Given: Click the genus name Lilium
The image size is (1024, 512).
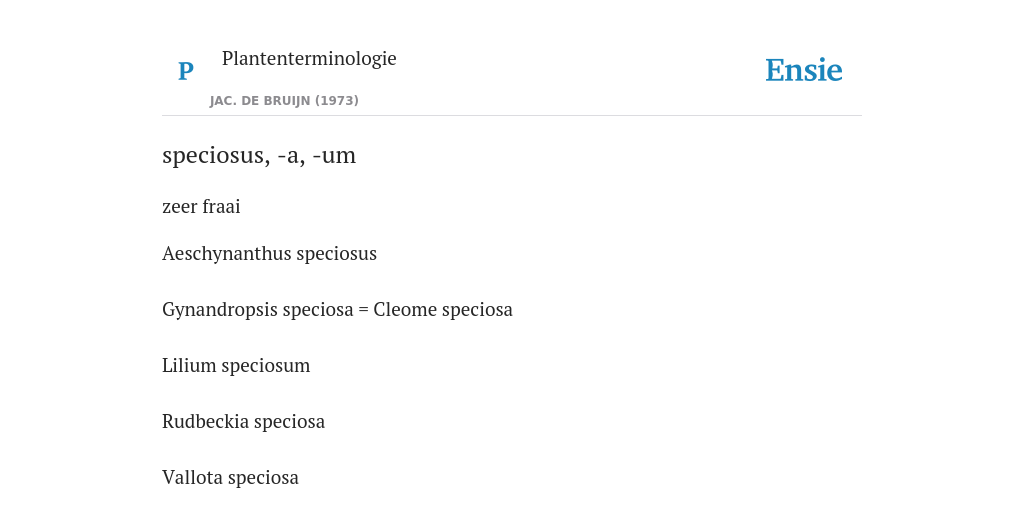Looking at the screenshot, I should [189, 366].
